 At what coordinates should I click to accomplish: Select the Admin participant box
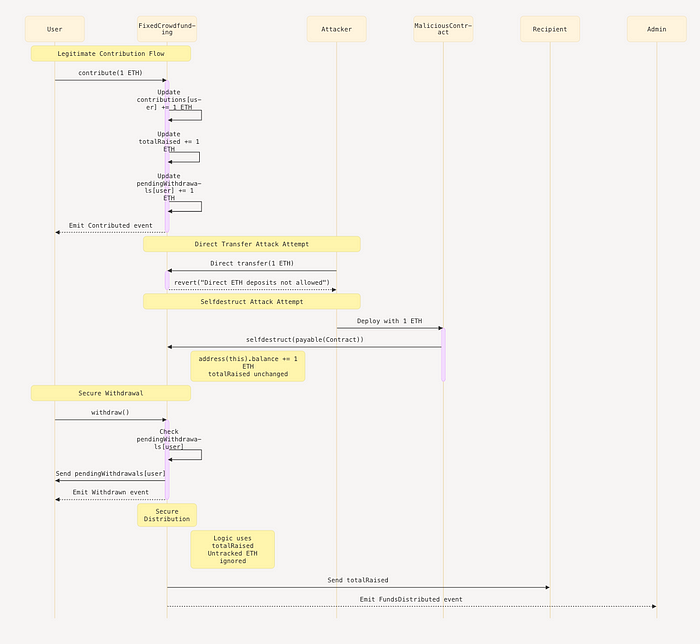[x=657, y=29]
